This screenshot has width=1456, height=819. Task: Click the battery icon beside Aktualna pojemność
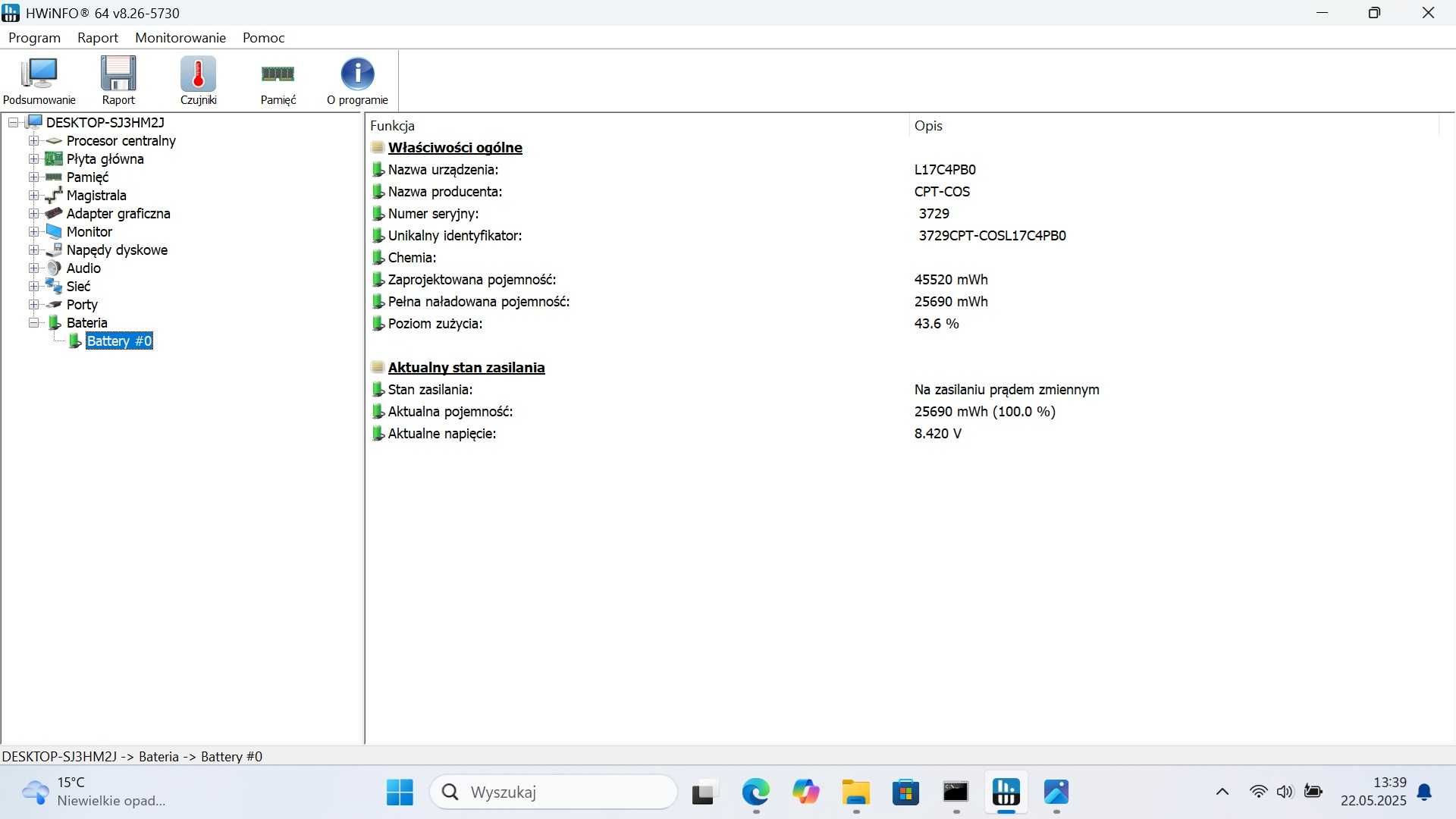click(378, 412)
